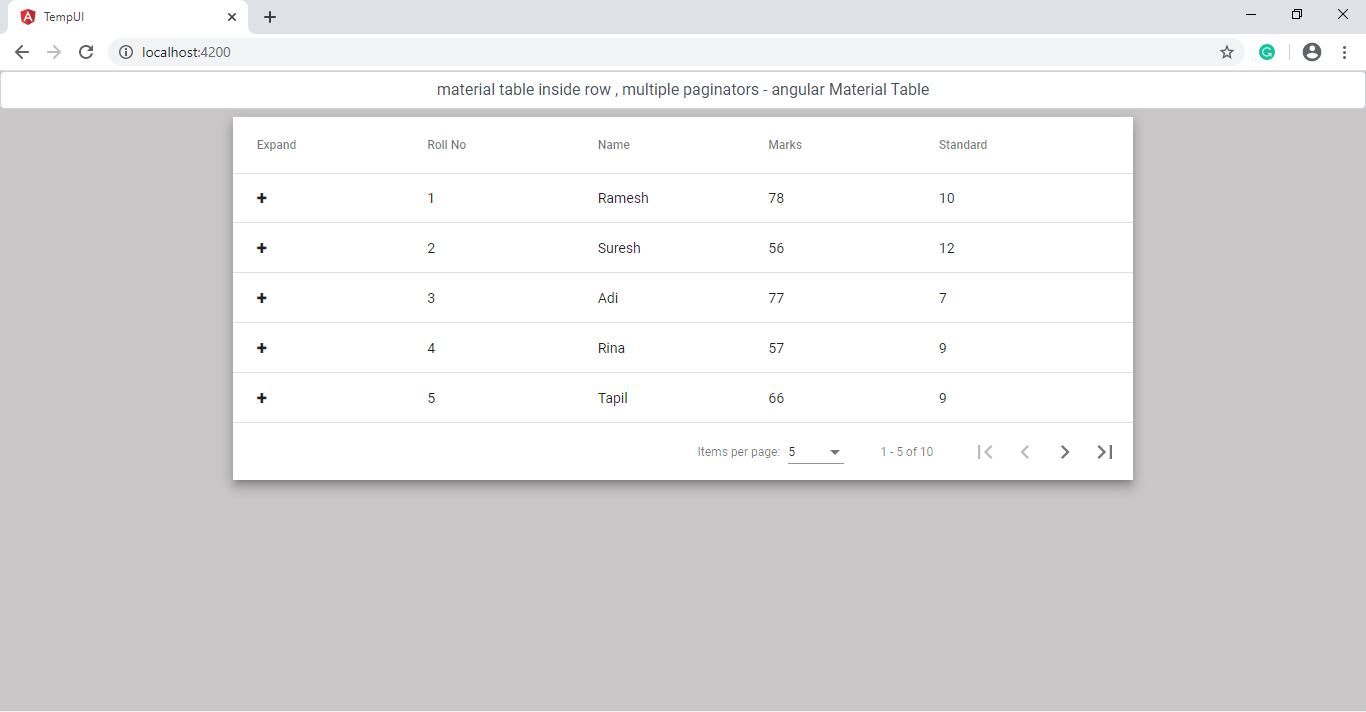Open the items per page dropdown
The image size is (1366, 712).
(815, 451)
